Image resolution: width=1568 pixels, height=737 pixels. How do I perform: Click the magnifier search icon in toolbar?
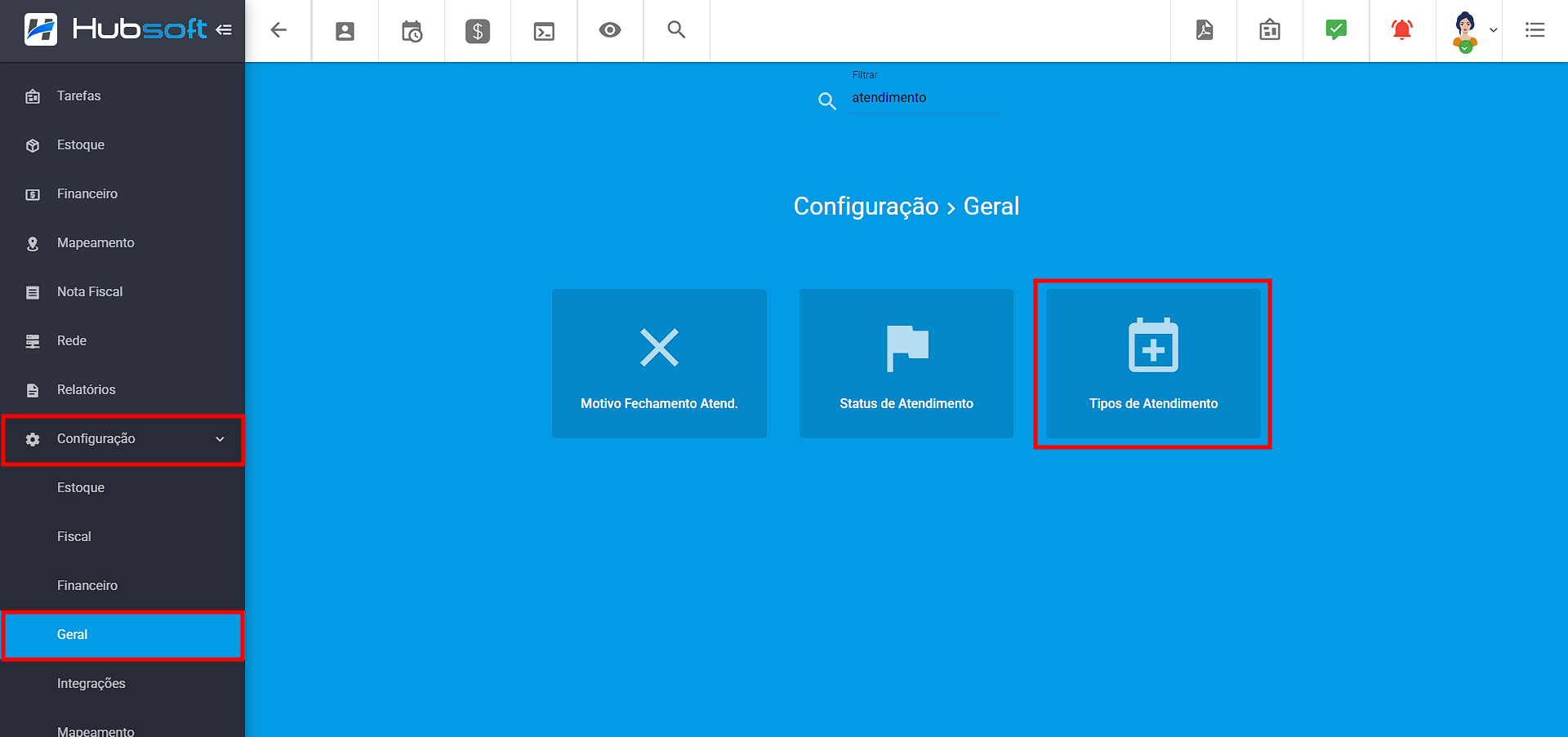coord(676,30)
